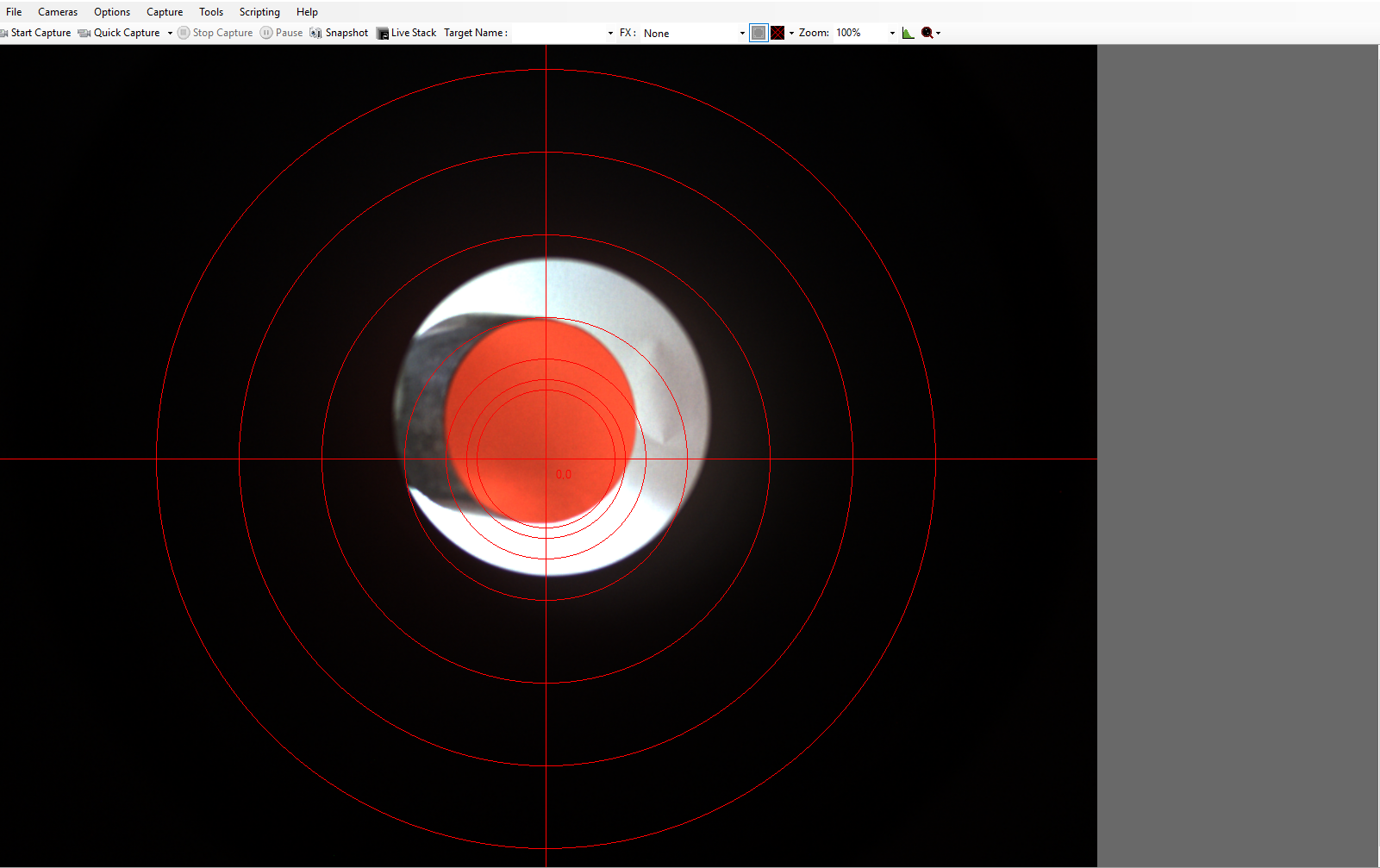1380x868 pixels.
Task: Click the Start Capture button
Action: pyautogui.click(x=36, y=33)
